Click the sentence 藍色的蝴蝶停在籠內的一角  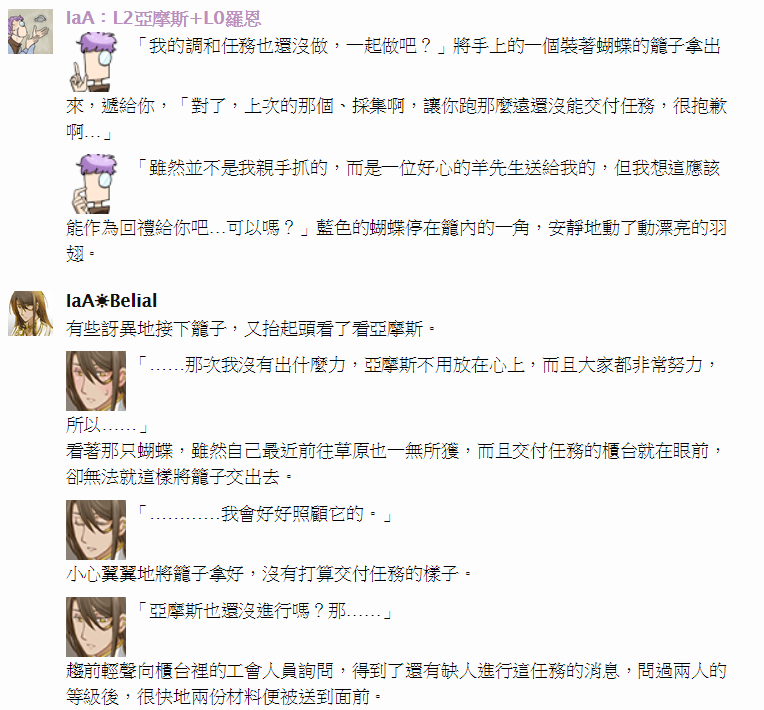422,228
